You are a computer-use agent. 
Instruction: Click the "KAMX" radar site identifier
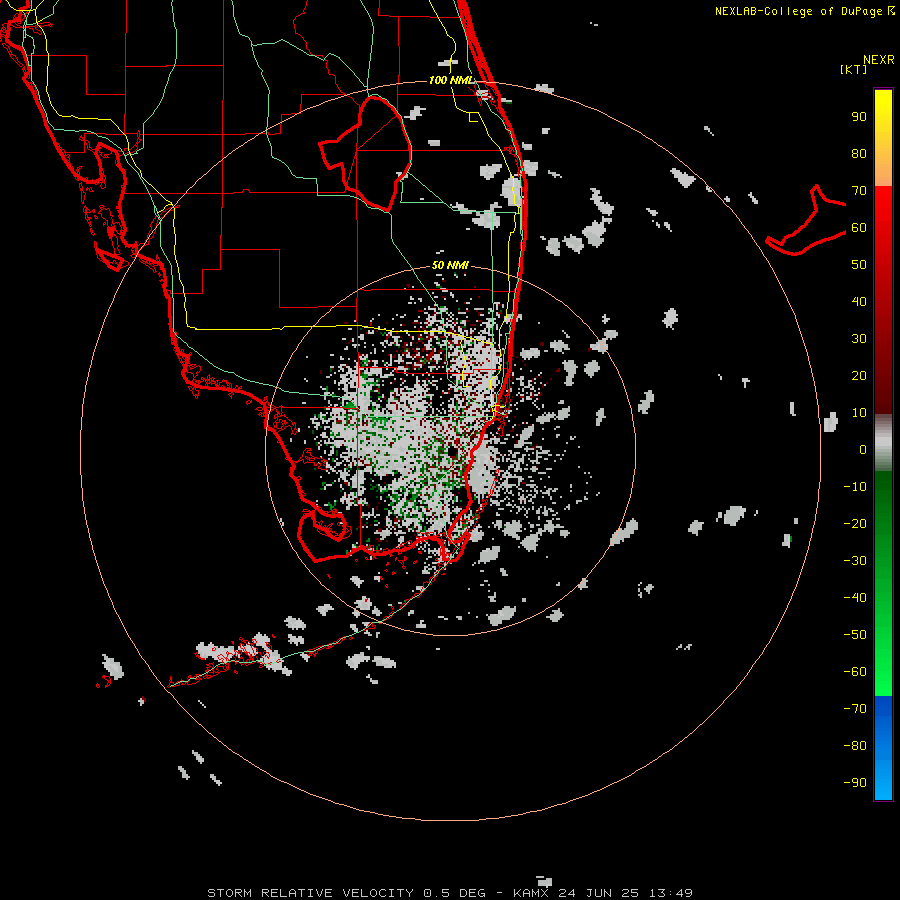531,893
